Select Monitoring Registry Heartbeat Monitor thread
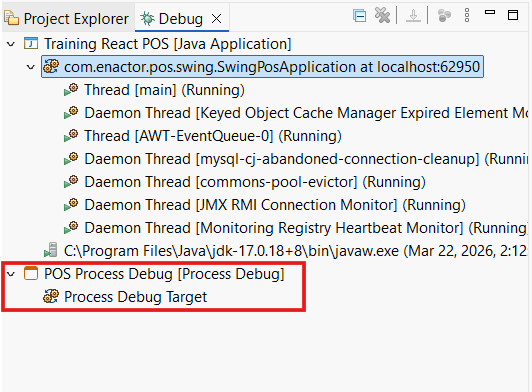 coord(306,228)
